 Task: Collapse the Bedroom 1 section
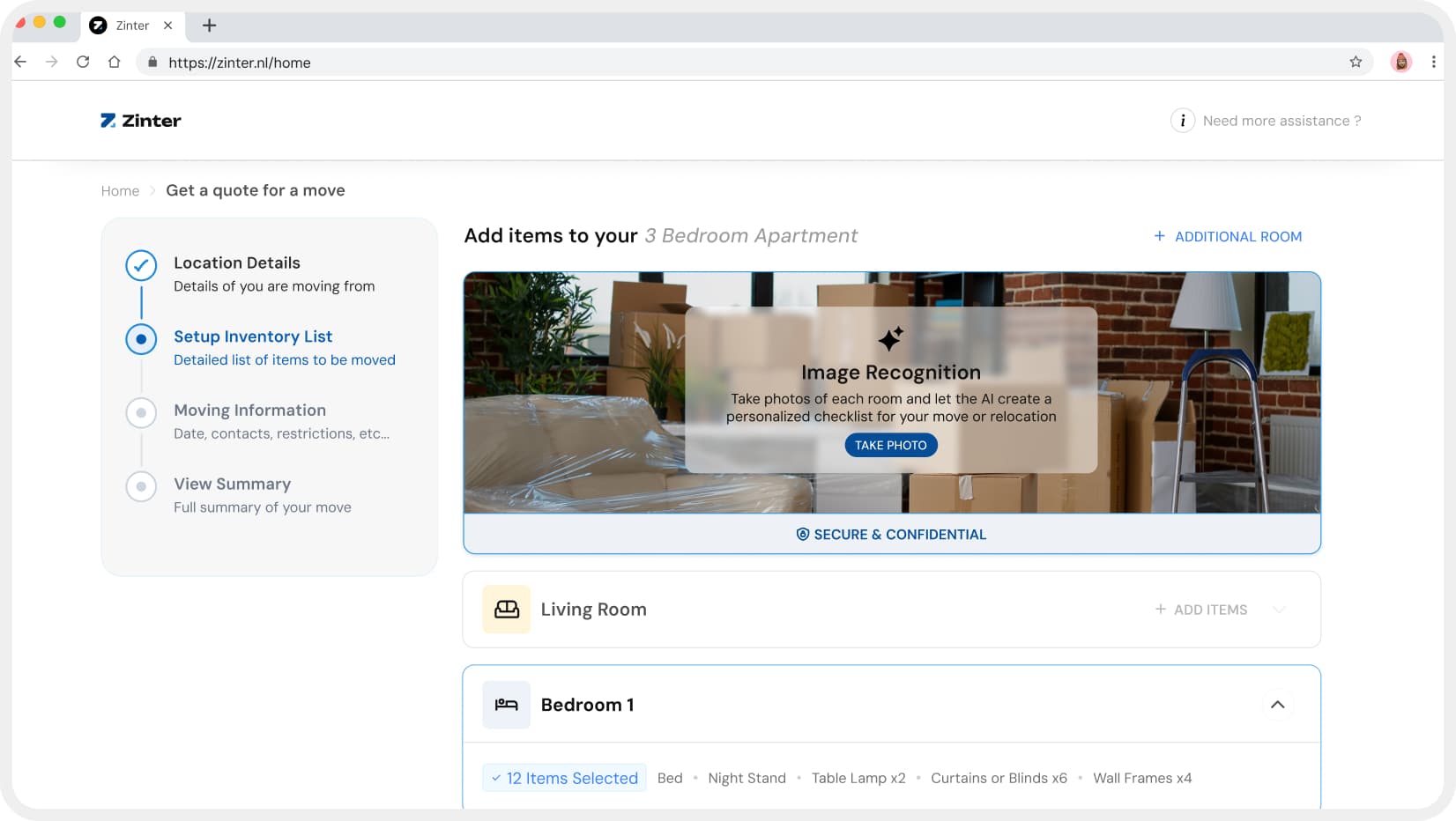pos(1278,704)
